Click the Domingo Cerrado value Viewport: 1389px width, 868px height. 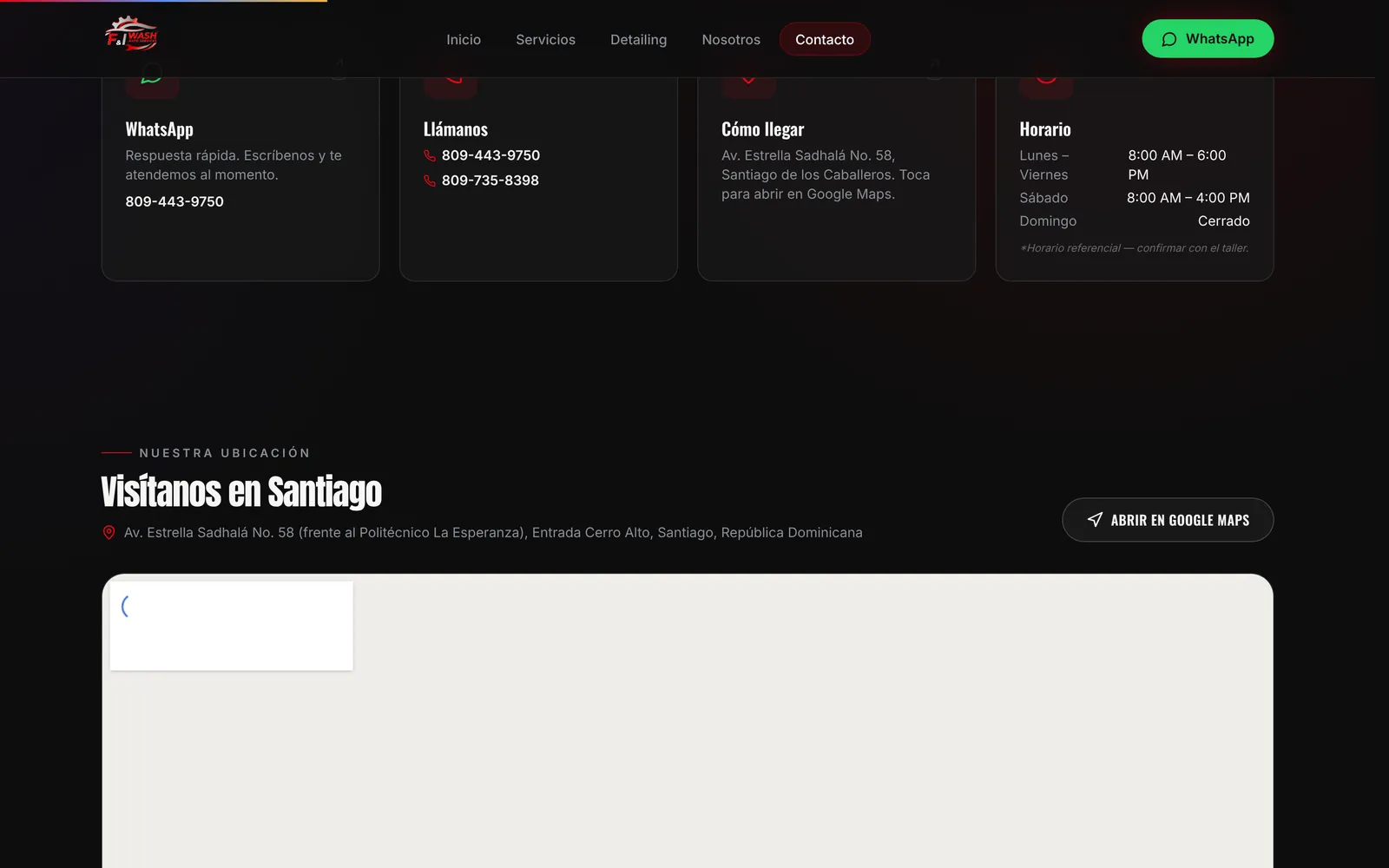click(1224, 221)
